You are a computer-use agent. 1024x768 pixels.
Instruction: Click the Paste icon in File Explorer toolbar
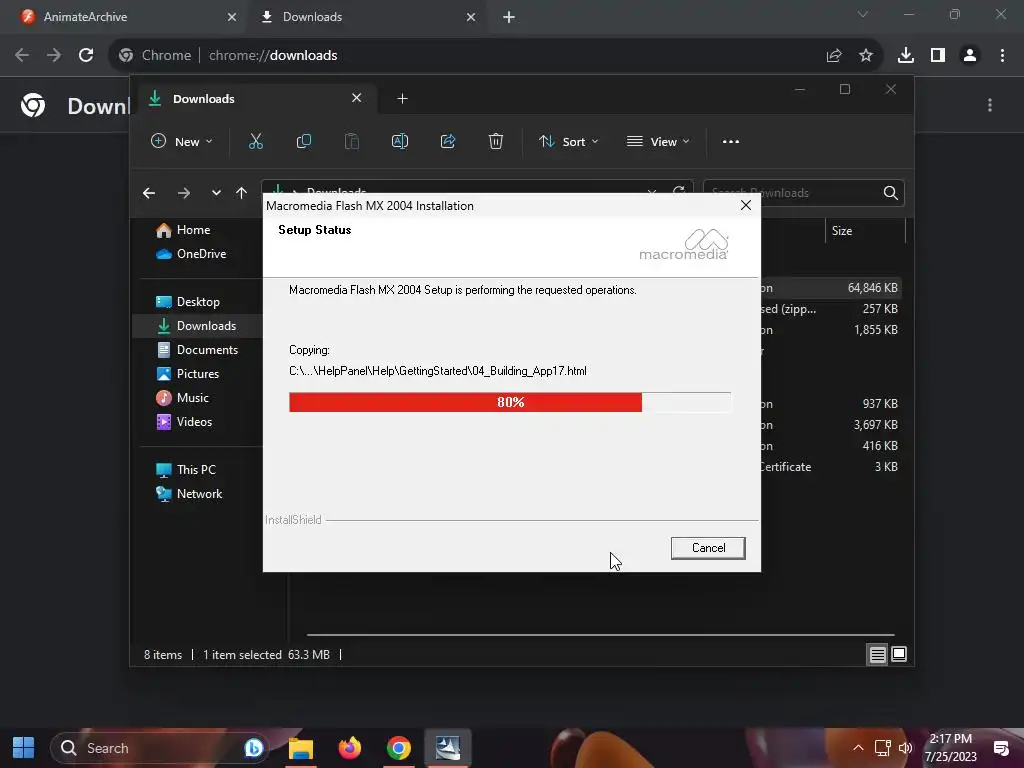(x=352, y=142)
